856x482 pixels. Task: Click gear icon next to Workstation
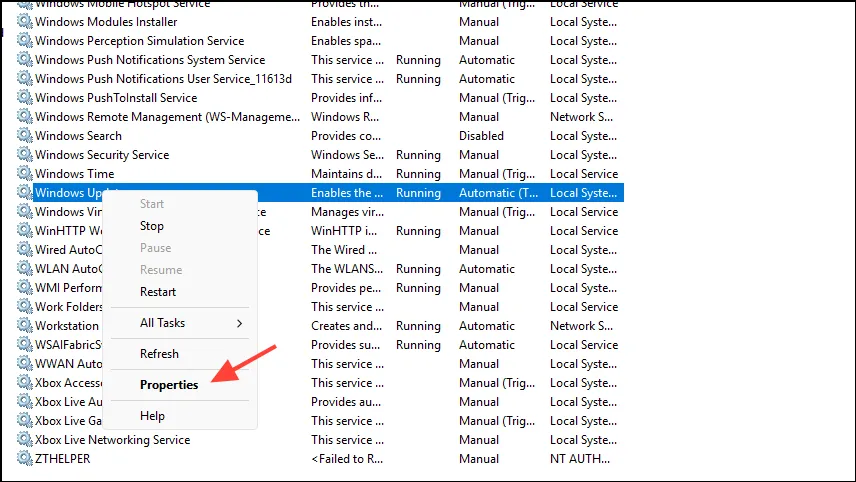[25, 326]
